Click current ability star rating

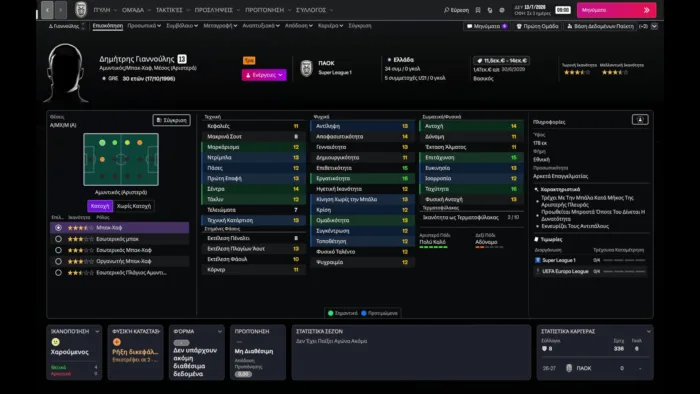(577, 72)
